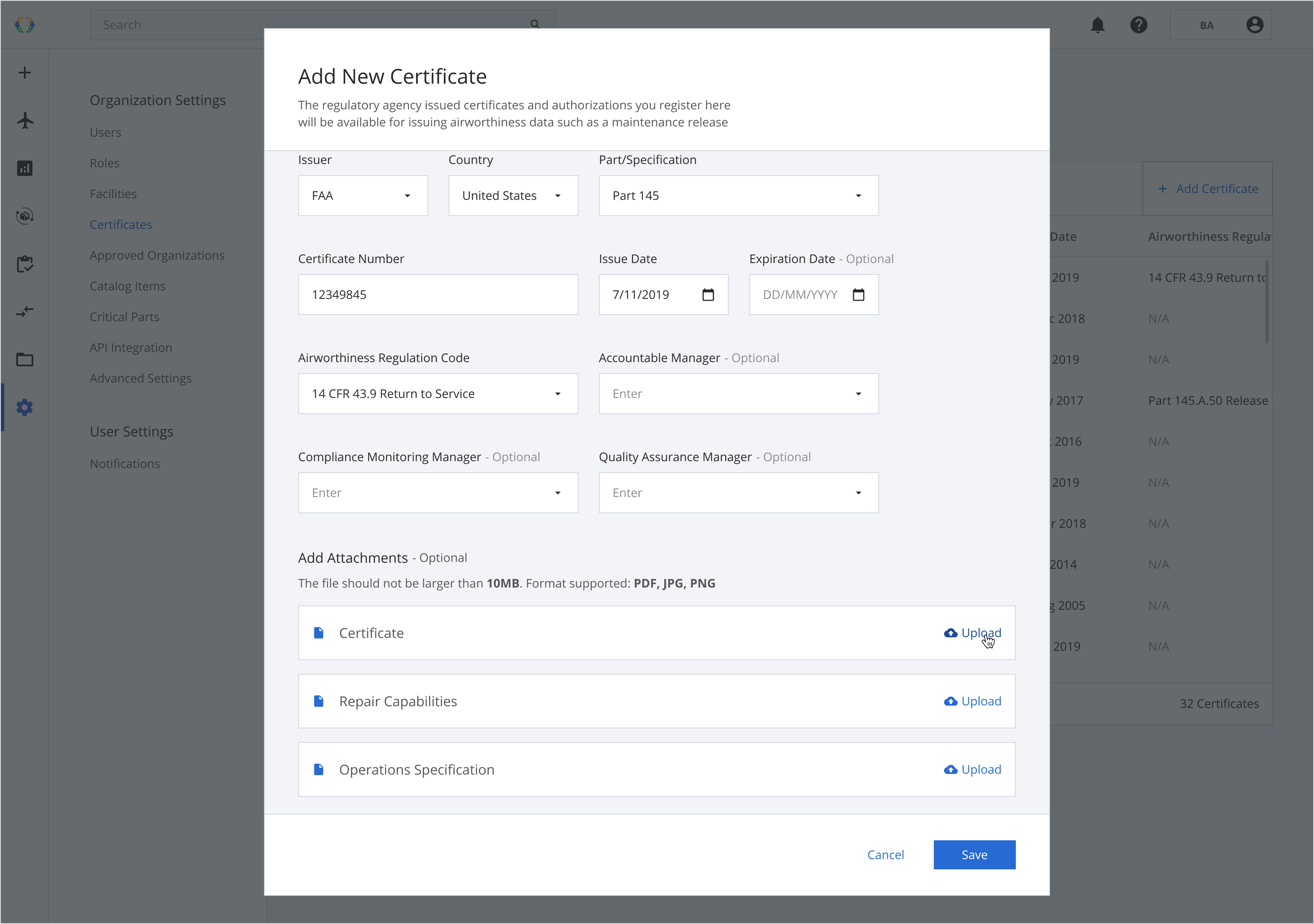1314x924 pixels.
Task: Click the Issue Date field 7/11/2019
Action: click(x=664, y=295)
